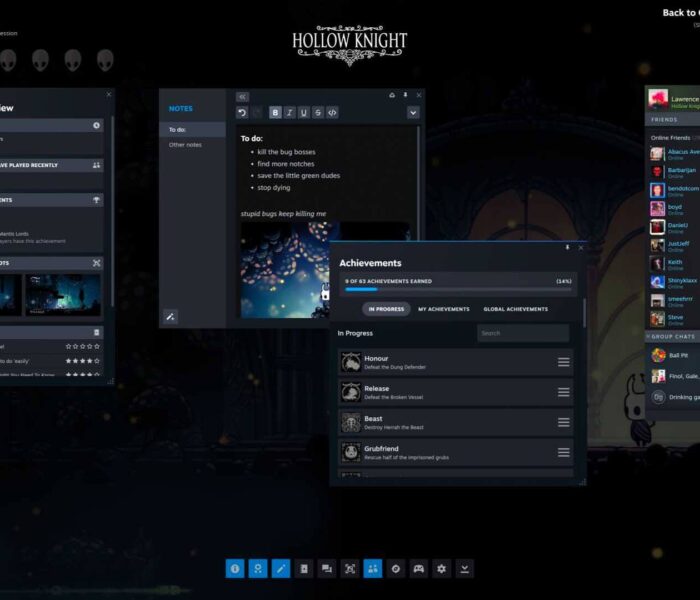Switch to the My Achievements tab
Viewport: 700px width, 600px height.
click(x=444, y=309)
